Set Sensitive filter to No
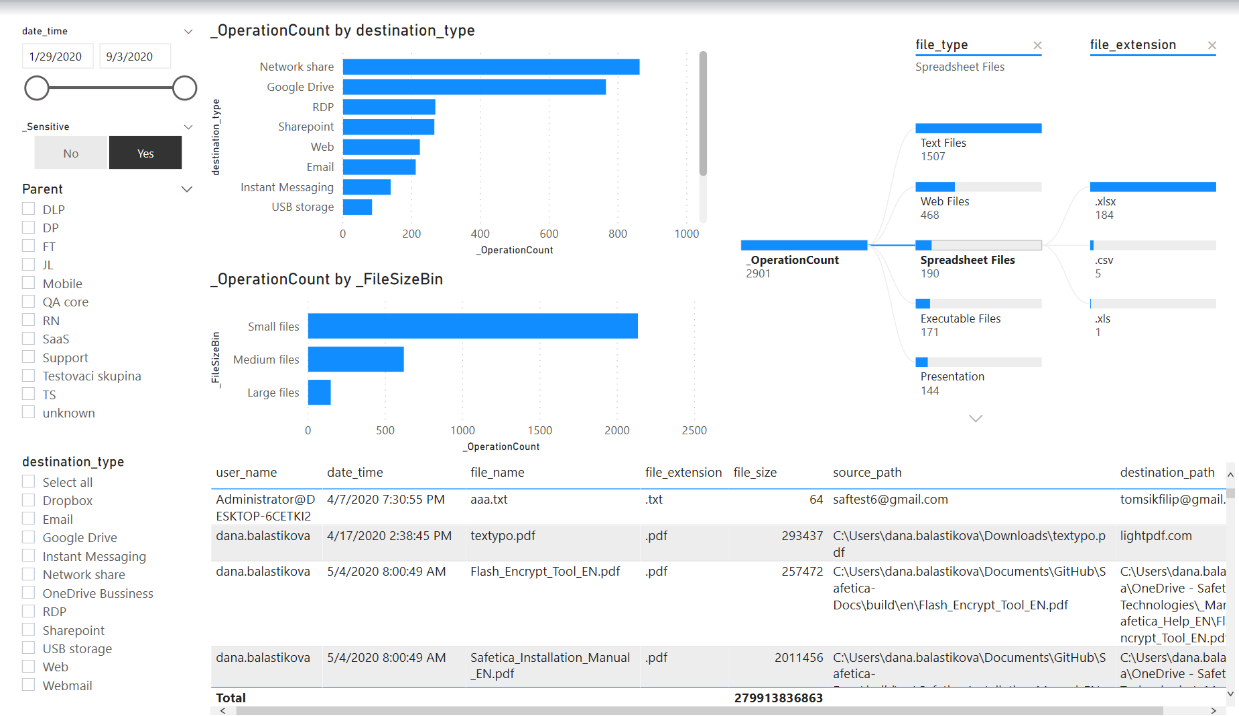This screenshot has height=716, width=1239. tap(71, 153)
